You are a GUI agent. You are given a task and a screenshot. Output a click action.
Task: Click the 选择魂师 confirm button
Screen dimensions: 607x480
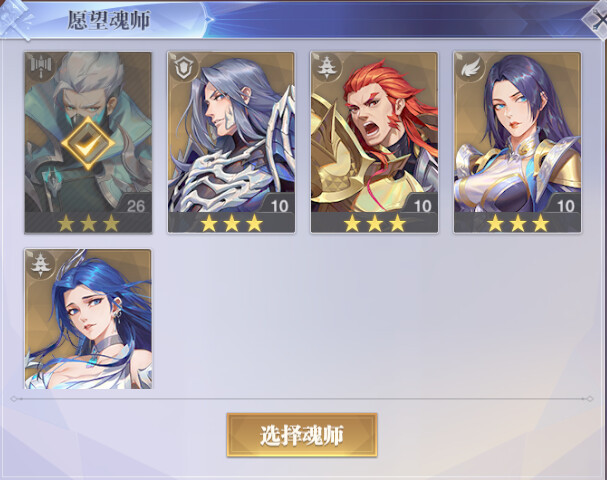tap(302, 435)
